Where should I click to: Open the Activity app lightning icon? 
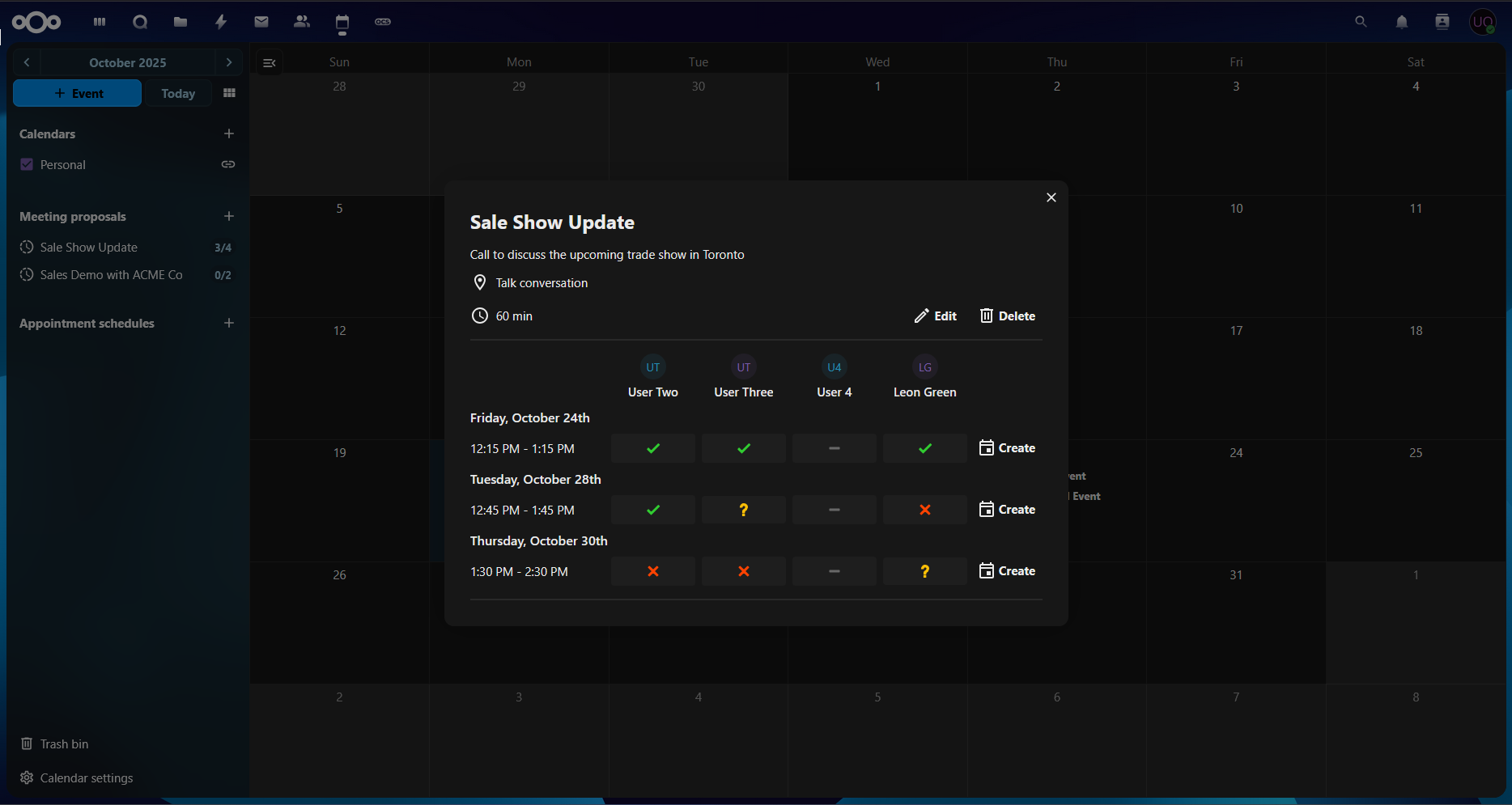tap(220, 22)
